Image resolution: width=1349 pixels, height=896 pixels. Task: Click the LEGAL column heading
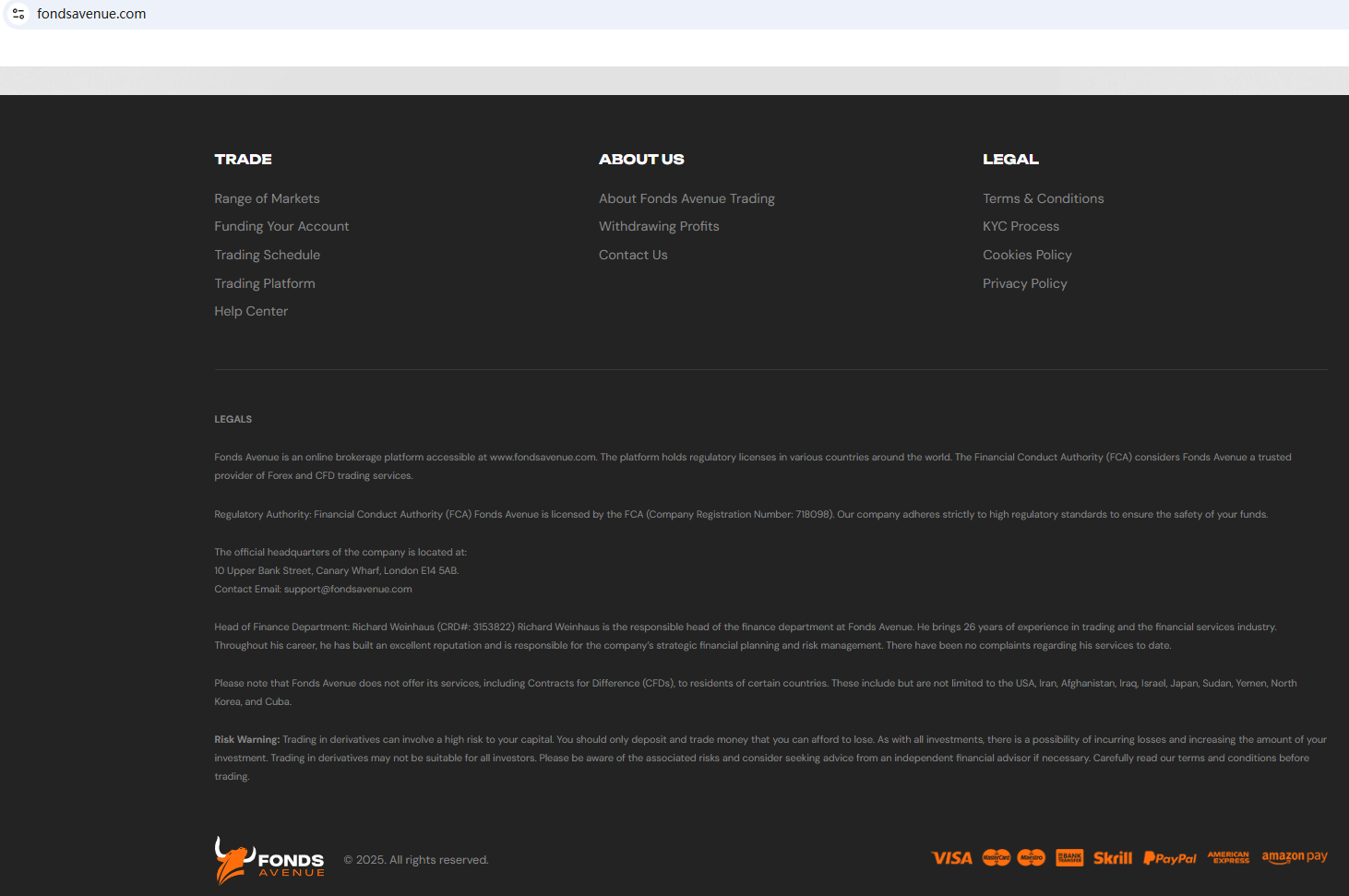(x=1011, y=159)
